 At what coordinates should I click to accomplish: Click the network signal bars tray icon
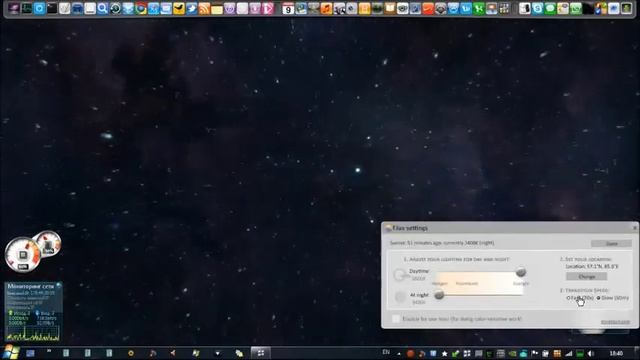[x=569, y=353]
